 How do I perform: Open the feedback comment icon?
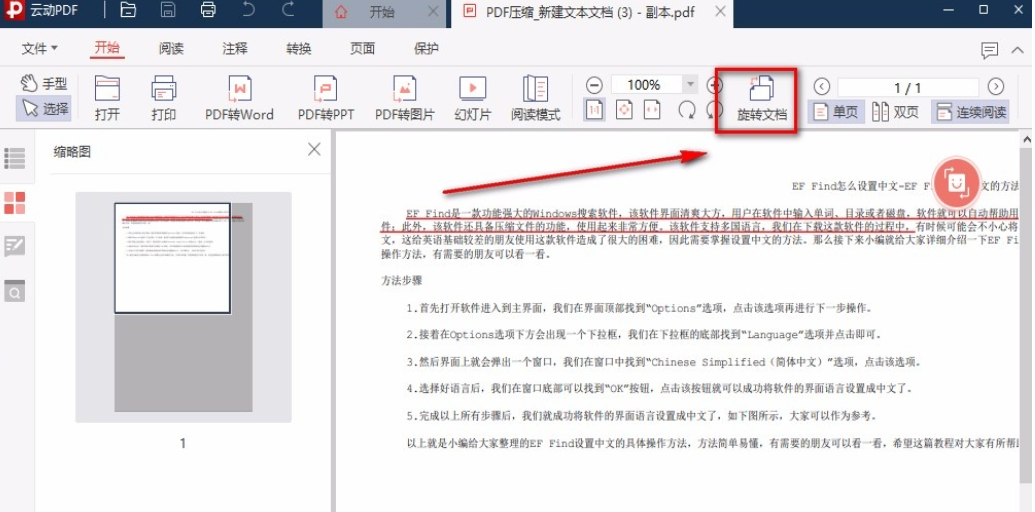[989, 50]
